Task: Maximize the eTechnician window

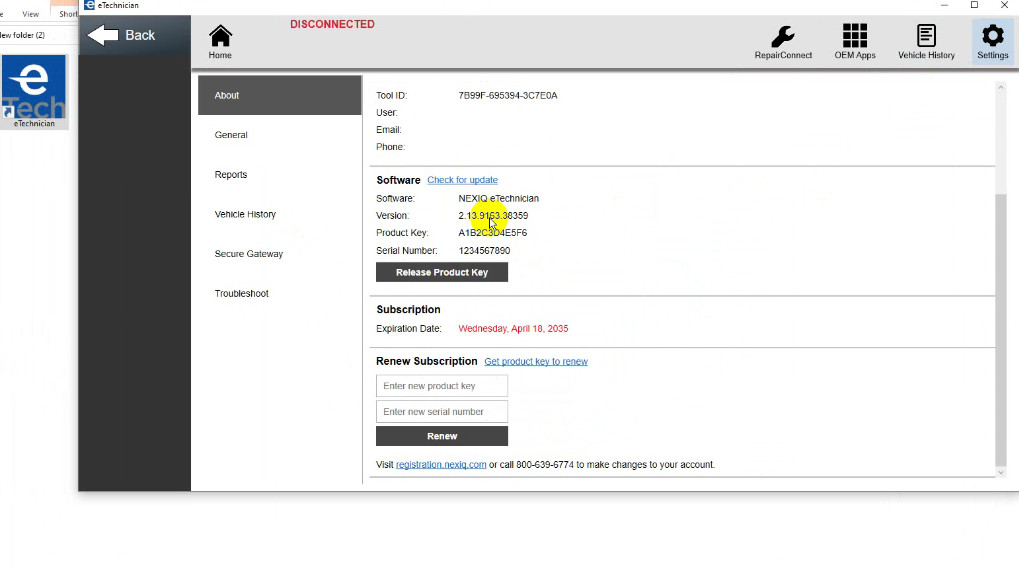Action: click(974, 5)
